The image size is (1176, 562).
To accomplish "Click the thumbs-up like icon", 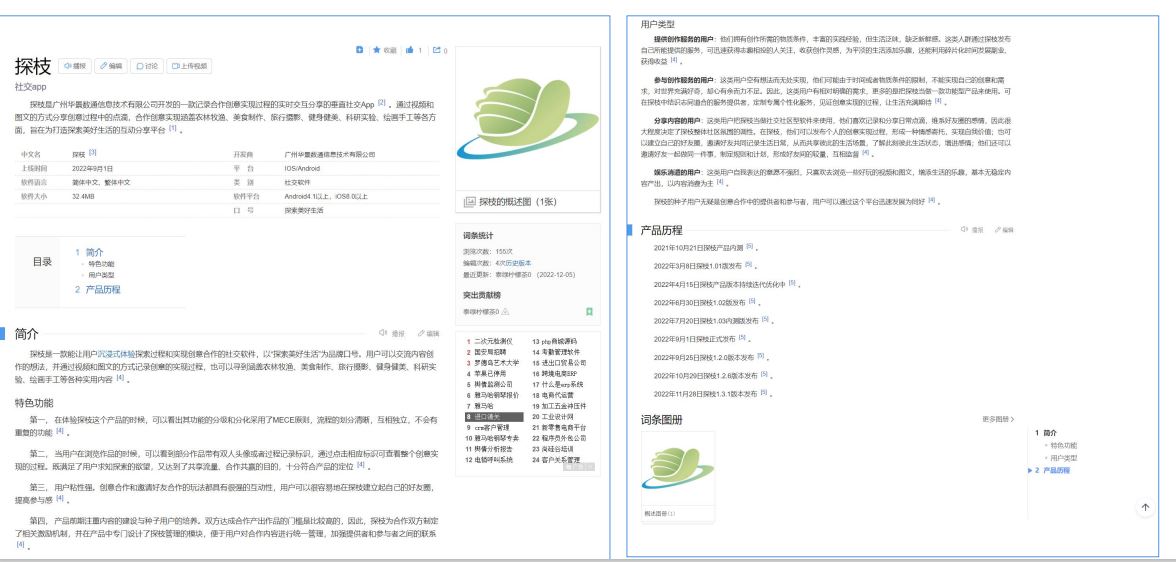I will click(x=410, y=50).
